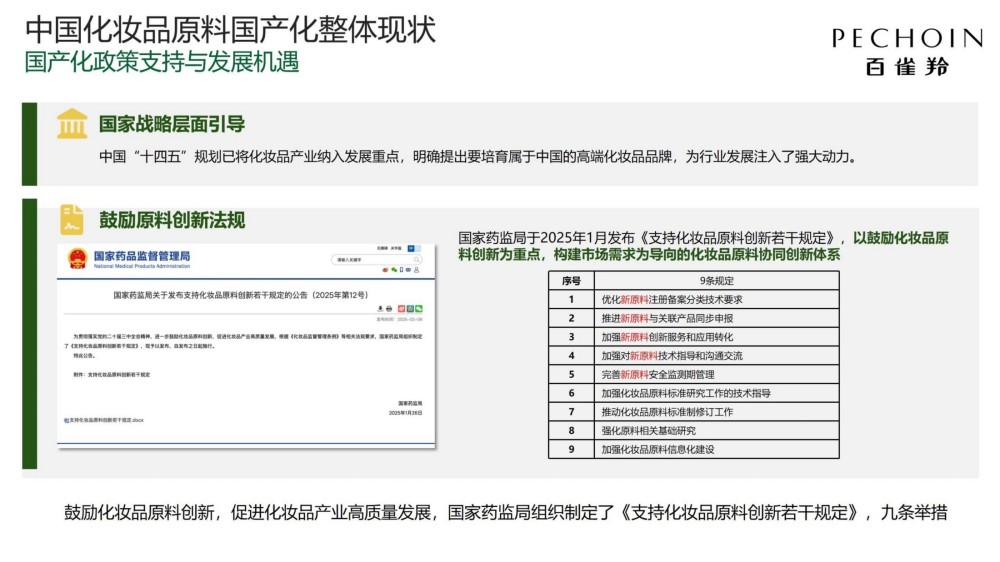Click the 关怀版 link at the webpage top

(397, 248)
